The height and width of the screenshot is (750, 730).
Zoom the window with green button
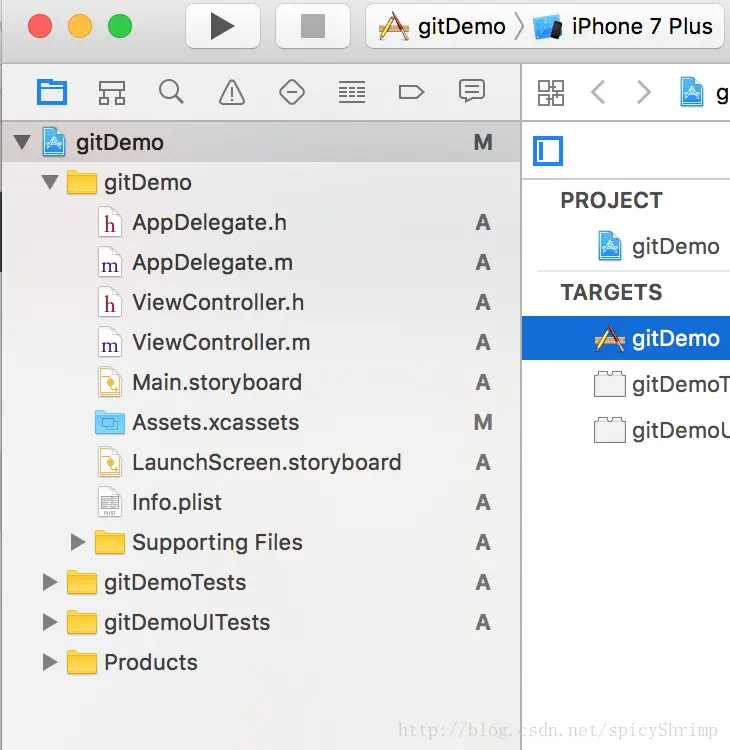click(x=120, y=26)
